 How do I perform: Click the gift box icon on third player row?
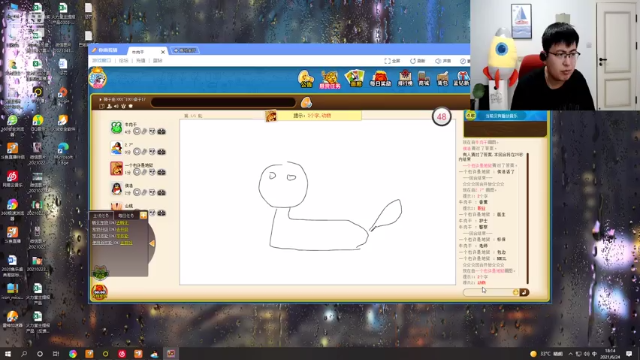point(162,172)
